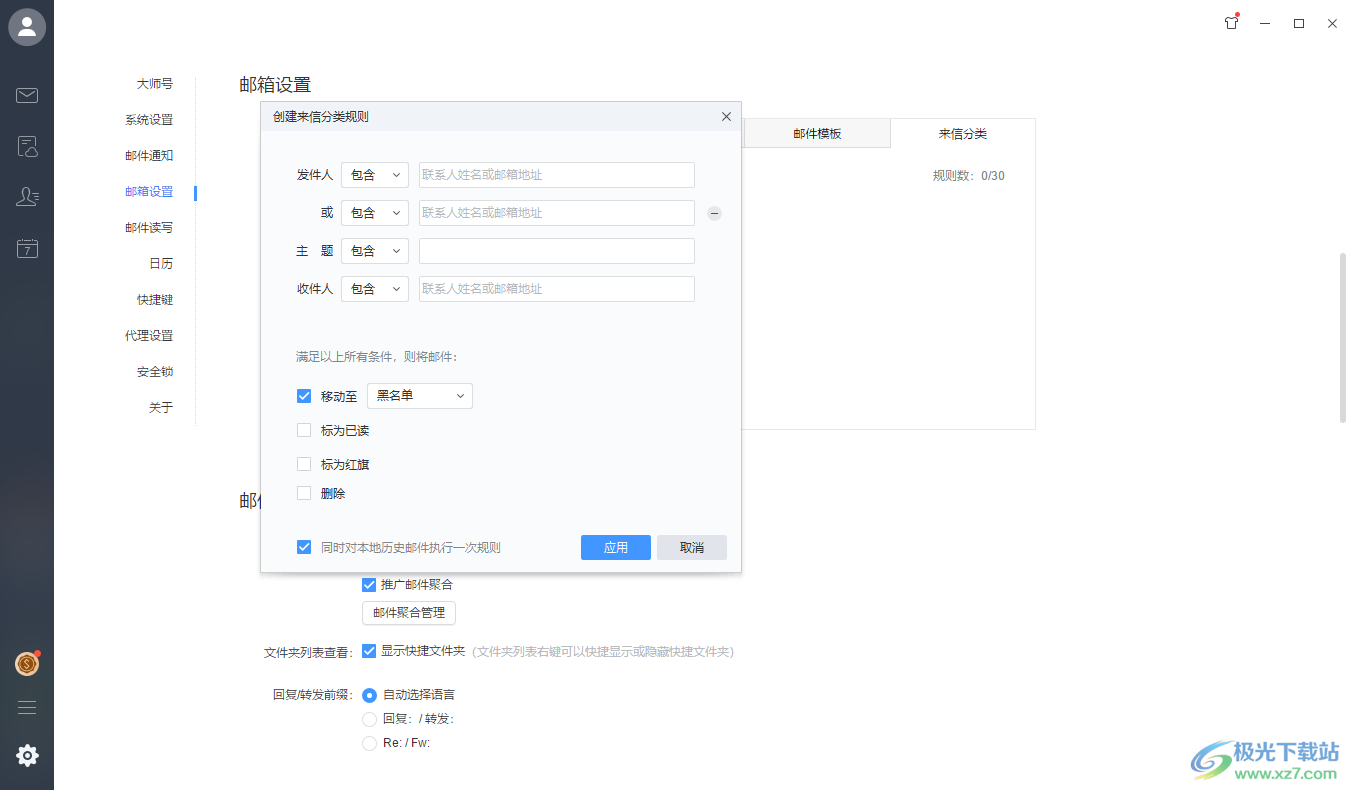Open the calendar icon in sidebar
The height and width of the screenshot is (790, 1350).
click(x=27, y=249)
